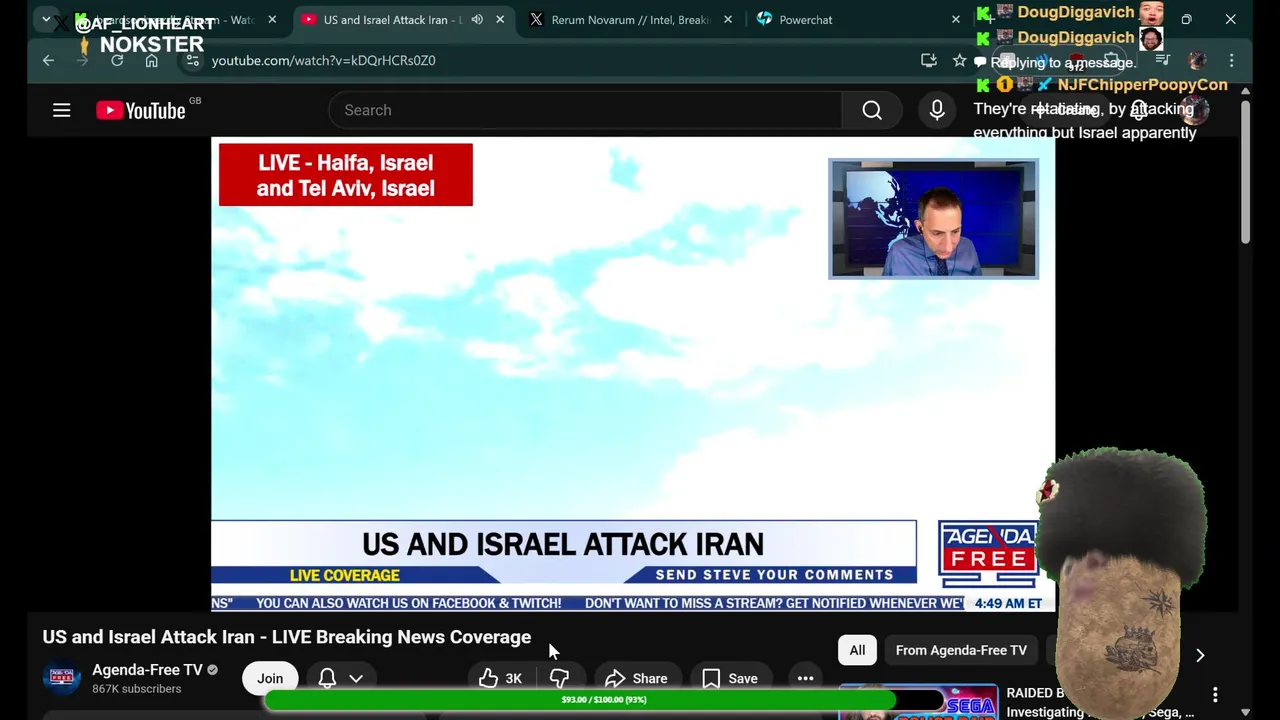Open notification bell options dropdown
Viewport: 1280px width, 720px height.
click(x=340, y=678)
